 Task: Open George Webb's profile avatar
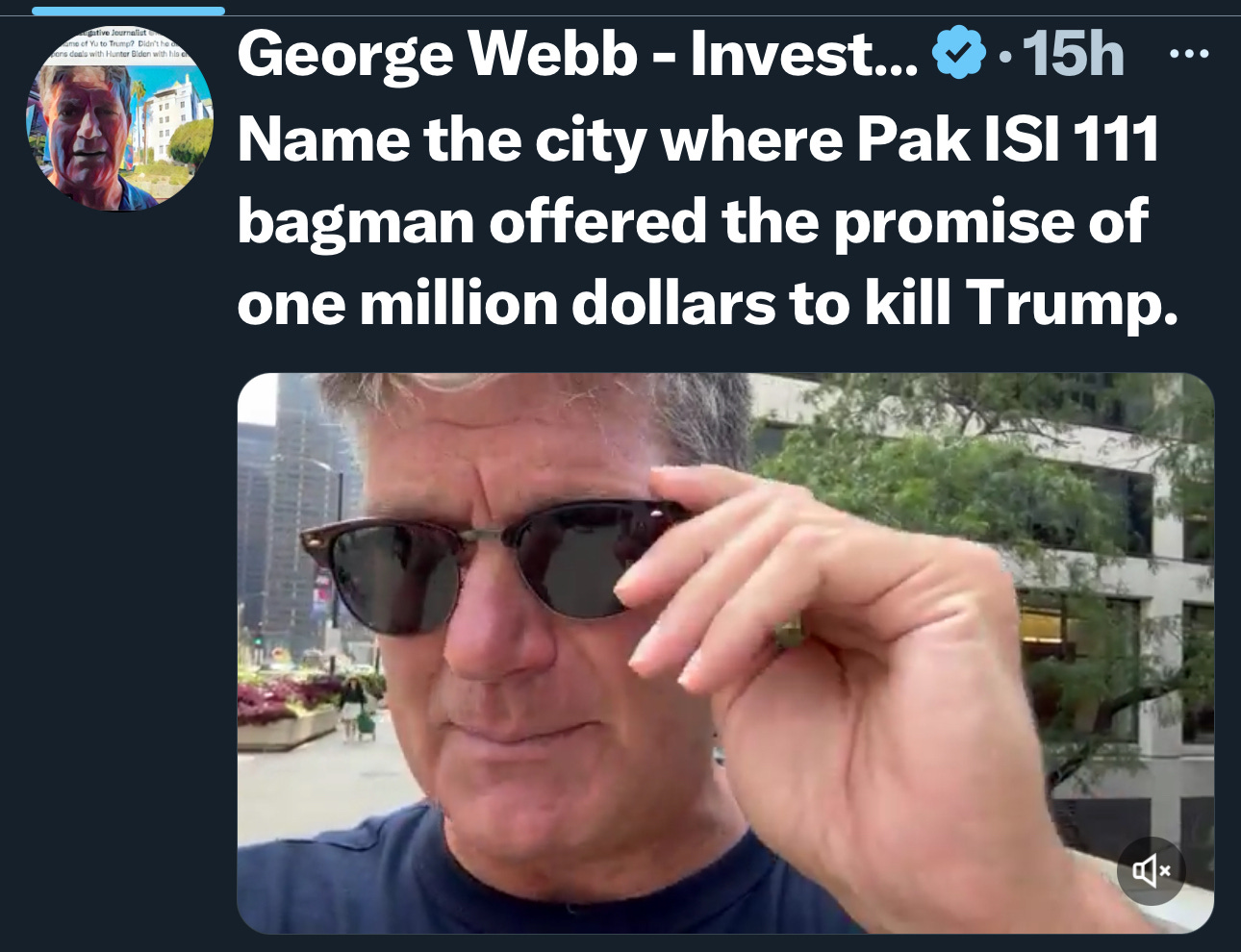(118, 117)
